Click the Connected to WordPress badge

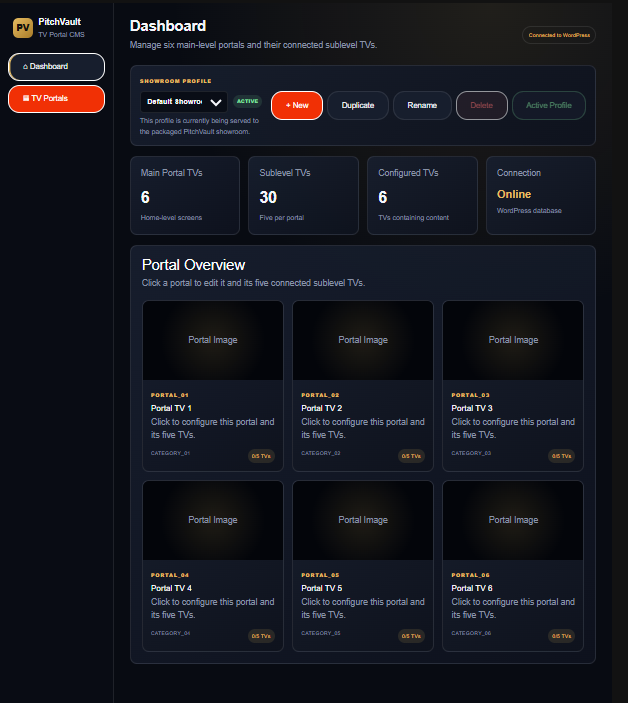(x=559, y=35)
